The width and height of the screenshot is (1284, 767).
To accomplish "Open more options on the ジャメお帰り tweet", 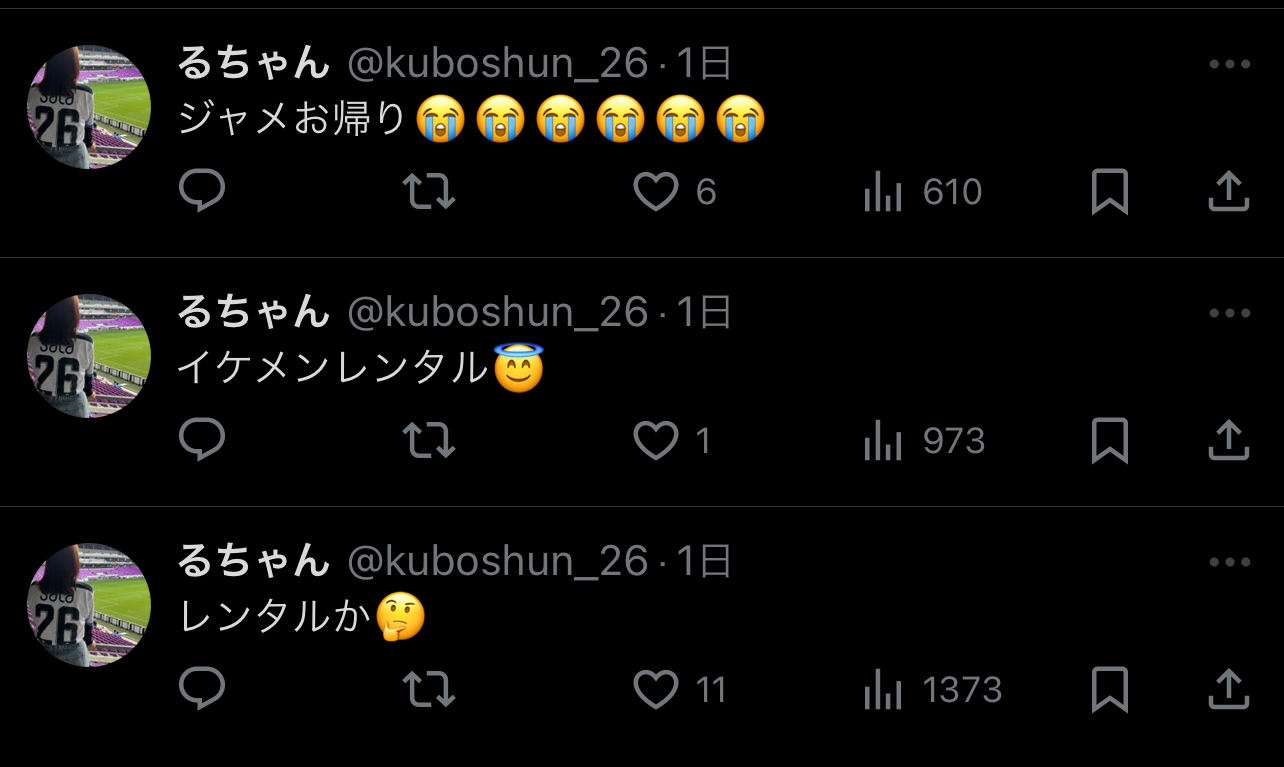I will [x=1229, y=65].
